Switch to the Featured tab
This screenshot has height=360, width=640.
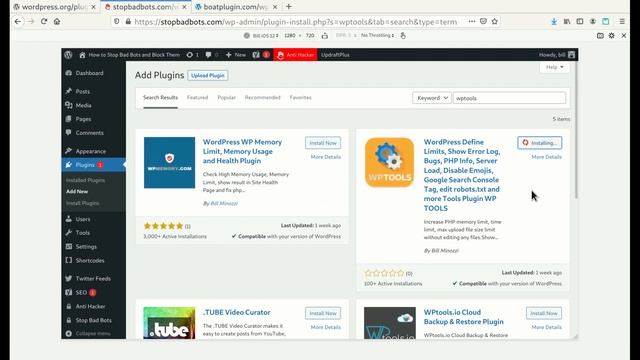pyautogui.click(x=198, y=98)
